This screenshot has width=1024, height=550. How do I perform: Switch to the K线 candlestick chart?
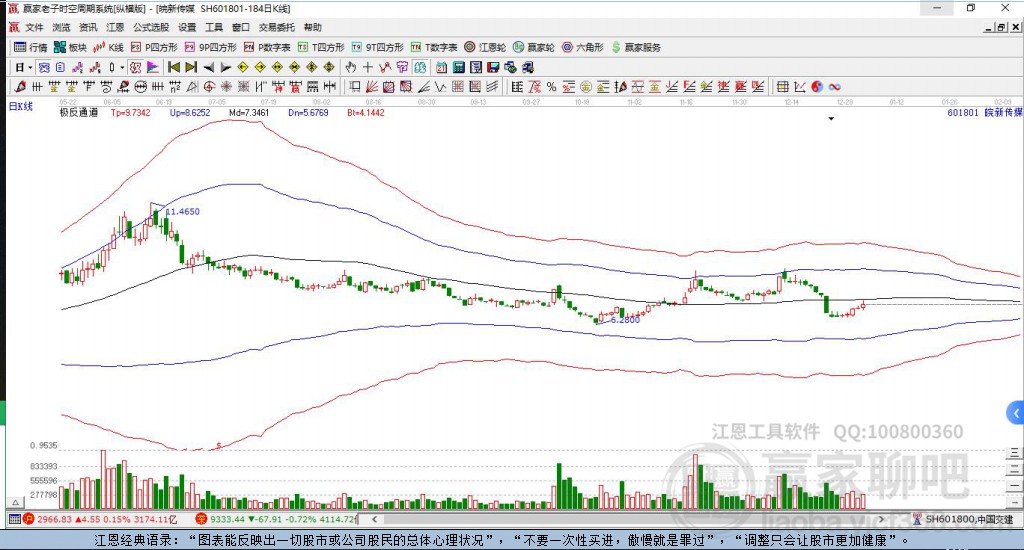coord(109,47)
